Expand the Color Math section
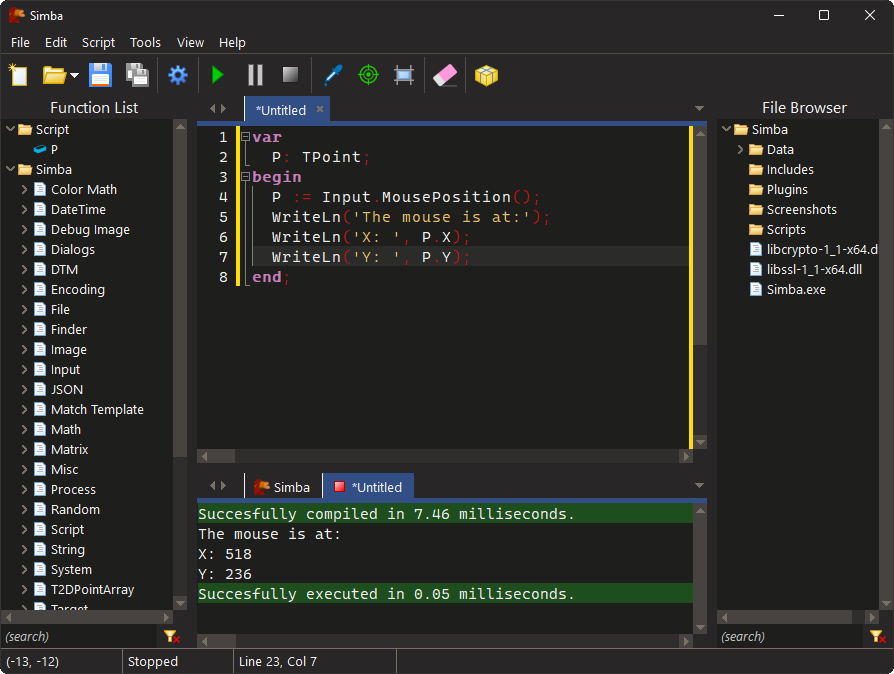Image resolution: width=894 pixels, height=674 pixels. (x=24, y=189)
